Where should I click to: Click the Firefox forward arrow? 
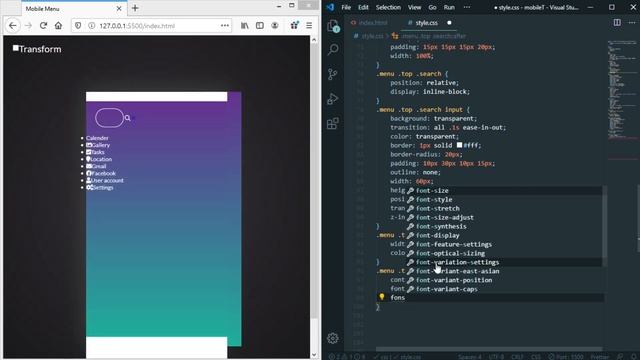[28, 26]
